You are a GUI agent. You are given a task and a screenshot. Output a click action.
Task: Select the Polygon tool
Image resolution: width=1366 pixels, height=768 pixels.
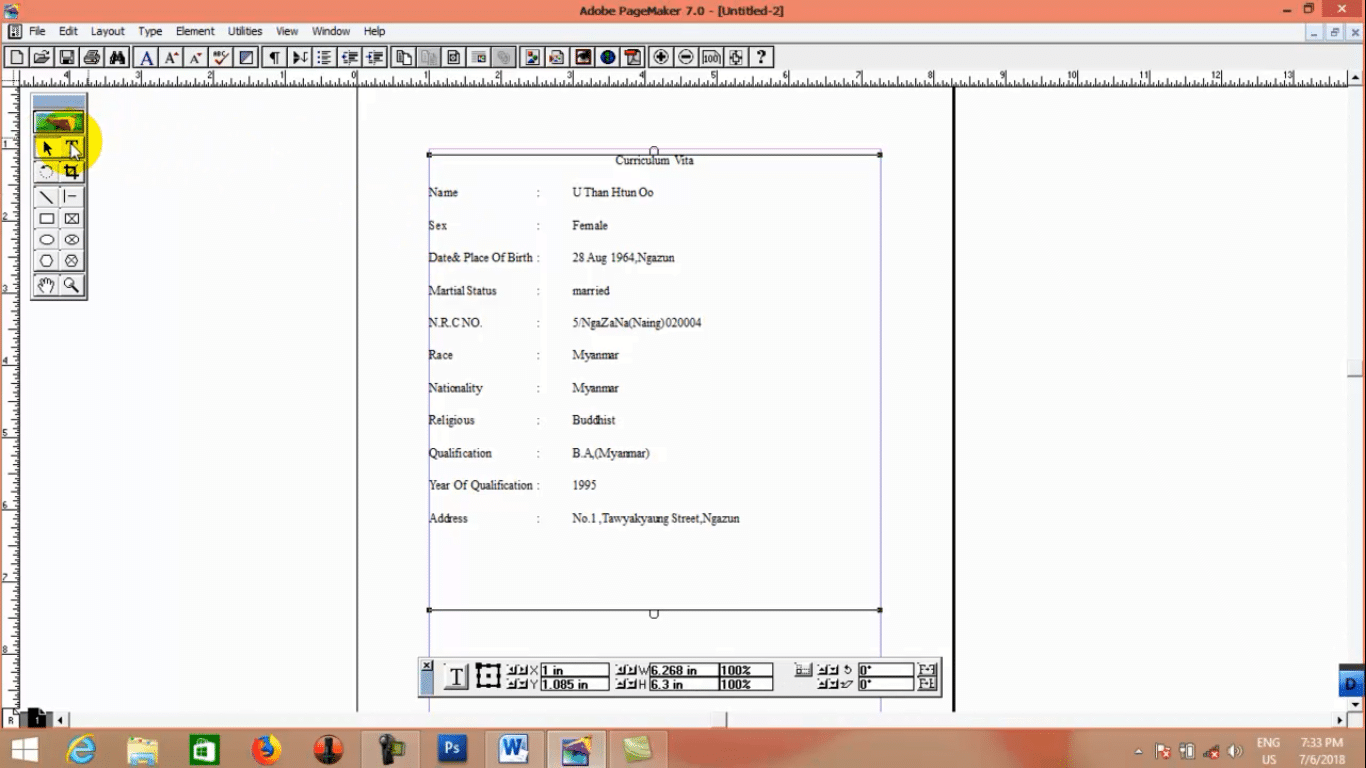point(47,261)
